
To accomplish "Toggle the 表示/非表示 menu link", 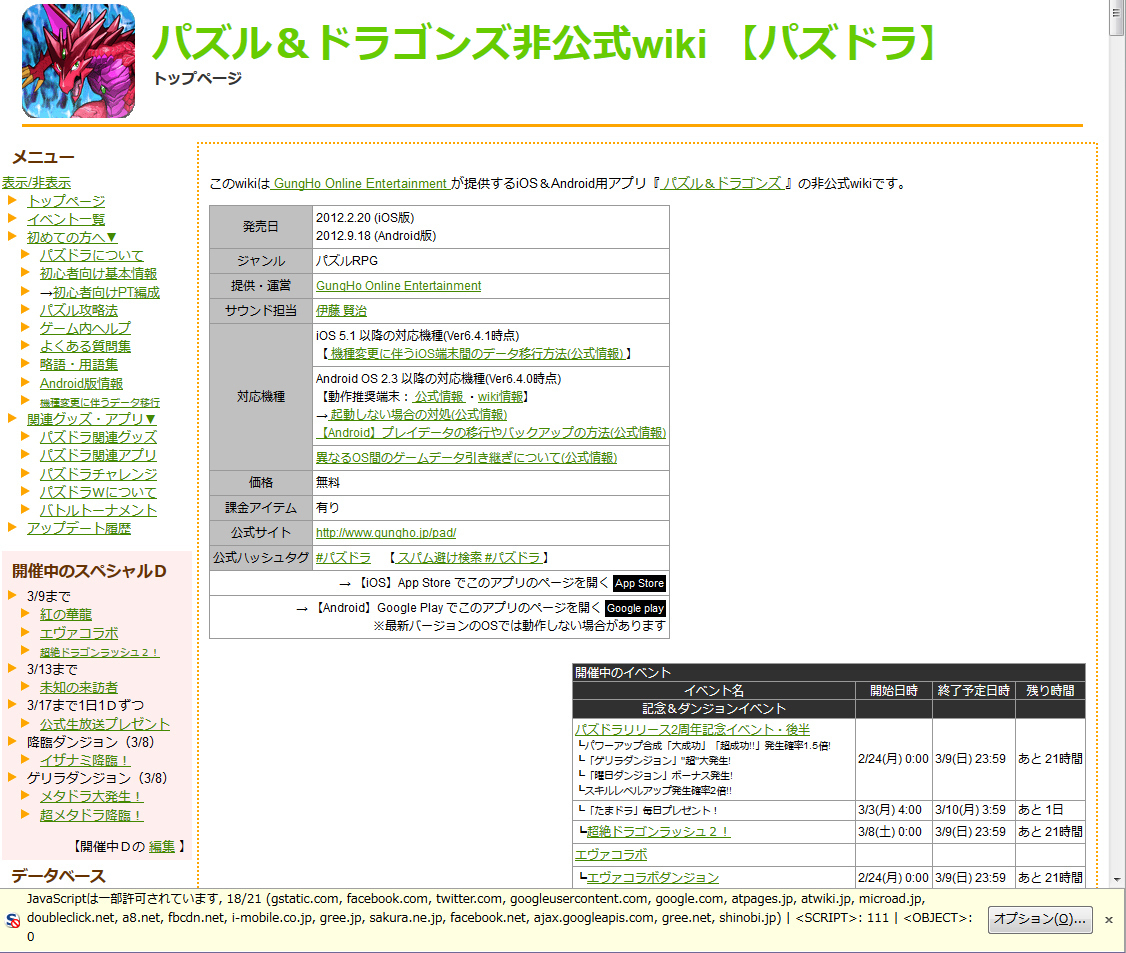I will point(36,182).
